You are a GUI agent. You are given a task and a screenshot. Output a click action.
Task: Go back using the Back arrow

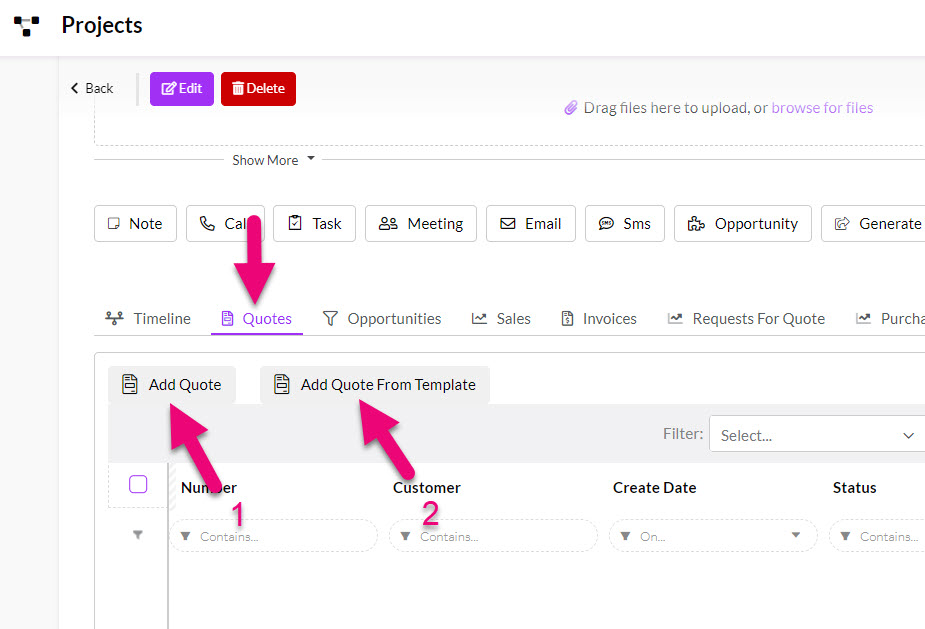point(91,89)
